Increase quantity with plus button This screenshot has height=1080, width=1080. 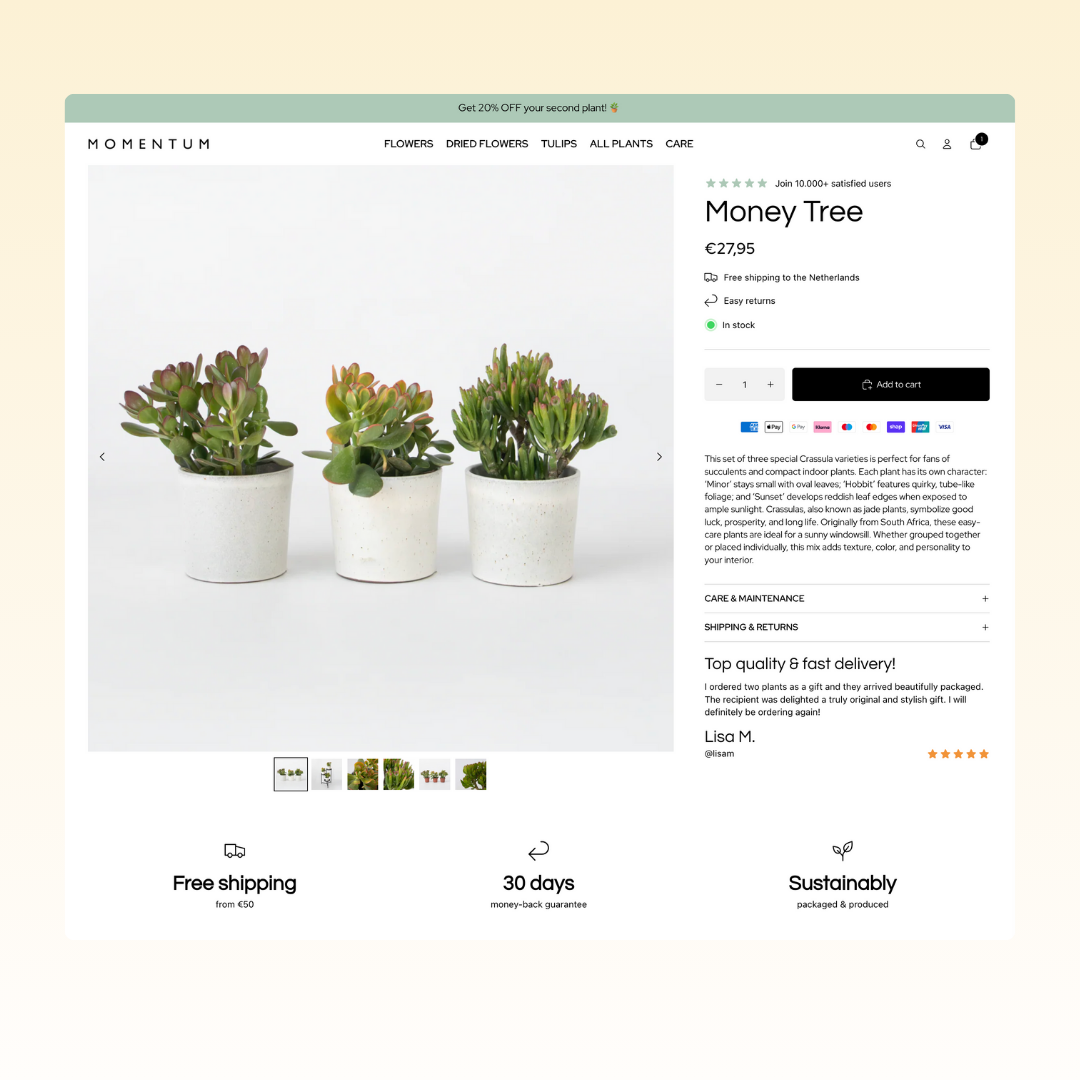pos(770,384)
